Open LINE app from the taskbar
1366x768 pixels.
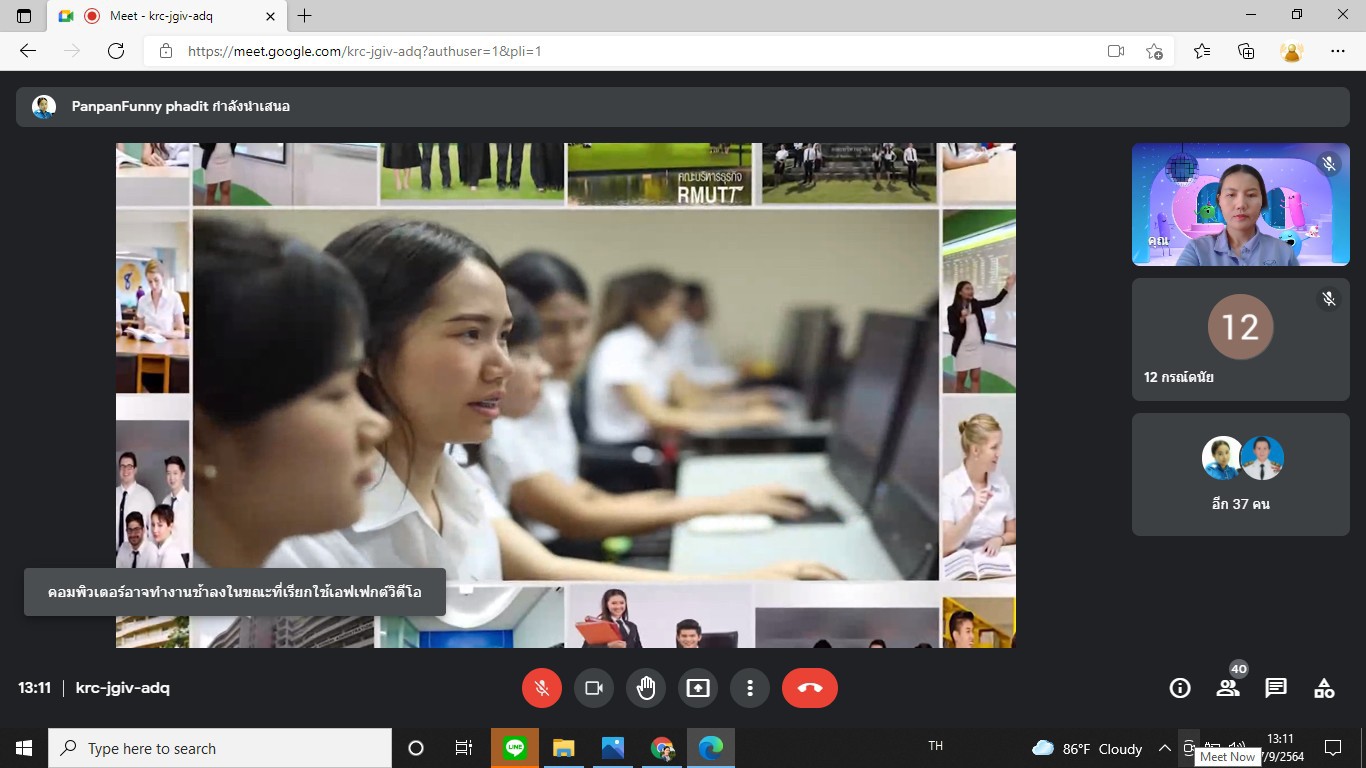click(x=515, y=748)
